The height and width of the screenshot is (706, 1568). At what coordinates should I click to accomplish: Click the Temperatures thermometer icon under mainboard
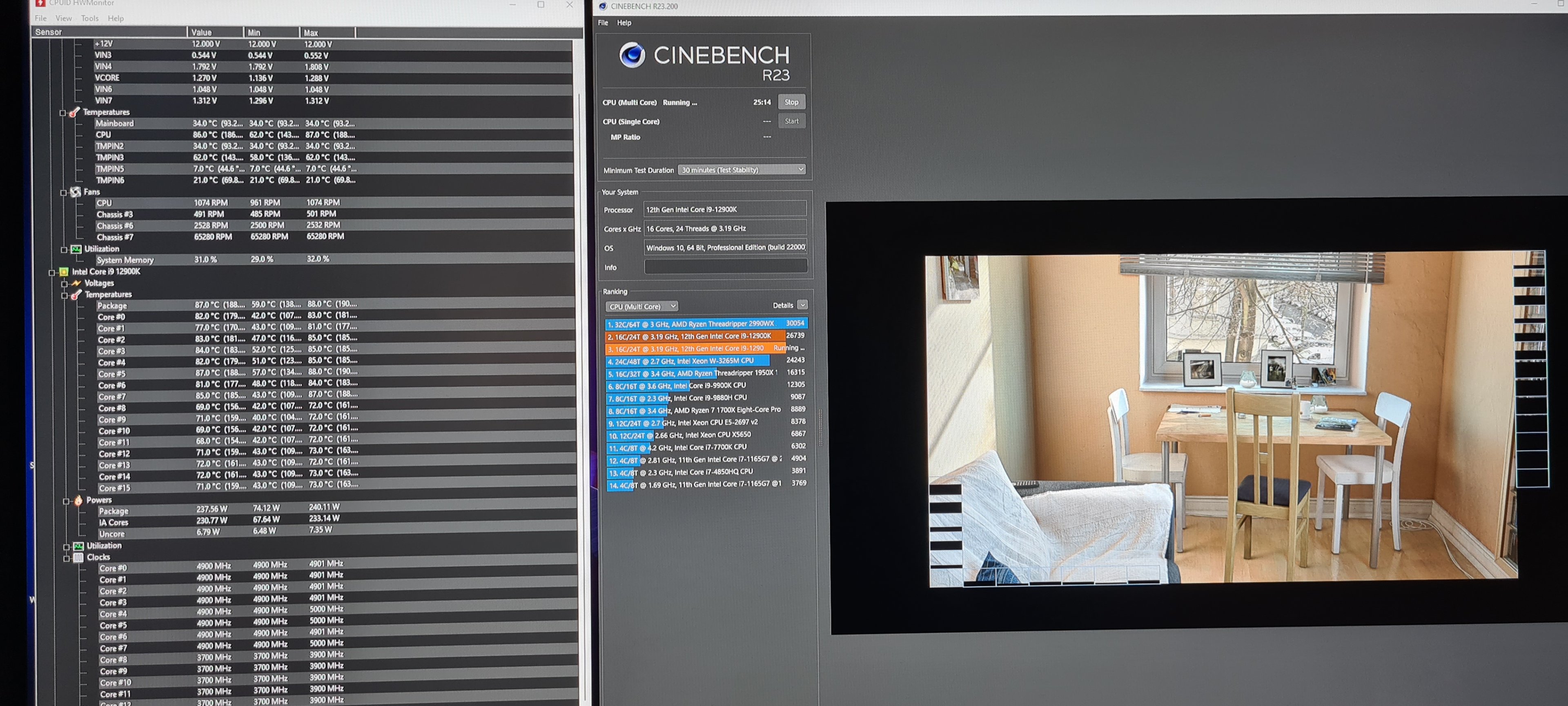pyautogui.click(x=74, y=113)
